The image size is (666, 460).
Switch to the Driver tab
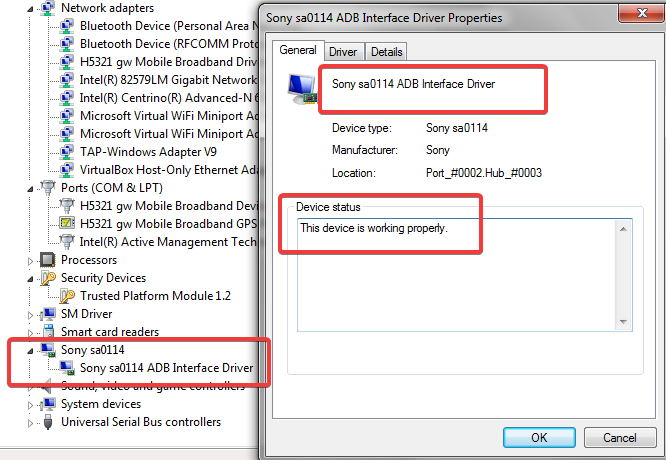343,52
